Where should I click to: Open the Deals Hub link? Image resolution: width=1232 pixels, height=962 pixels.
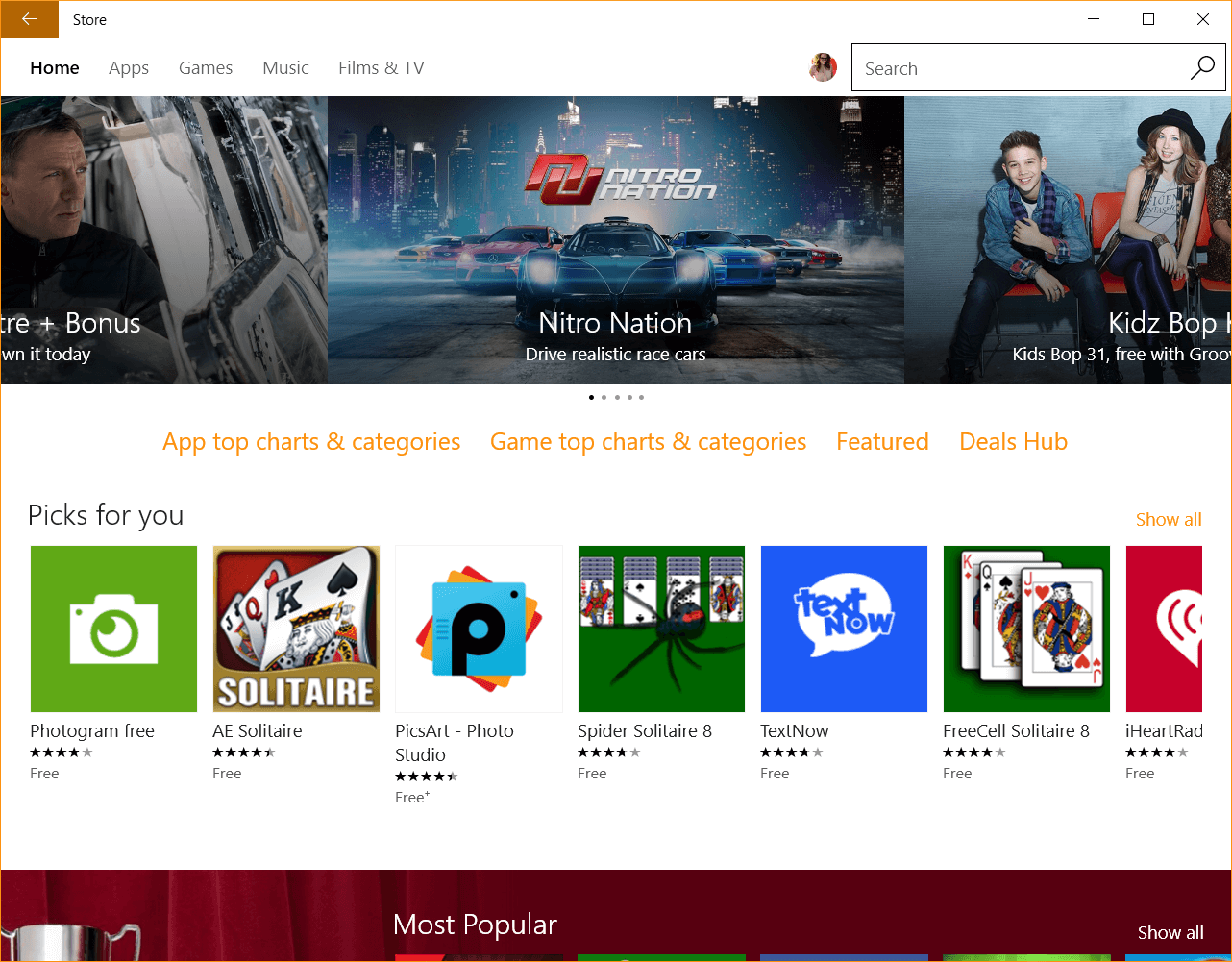pos(1013,442)
